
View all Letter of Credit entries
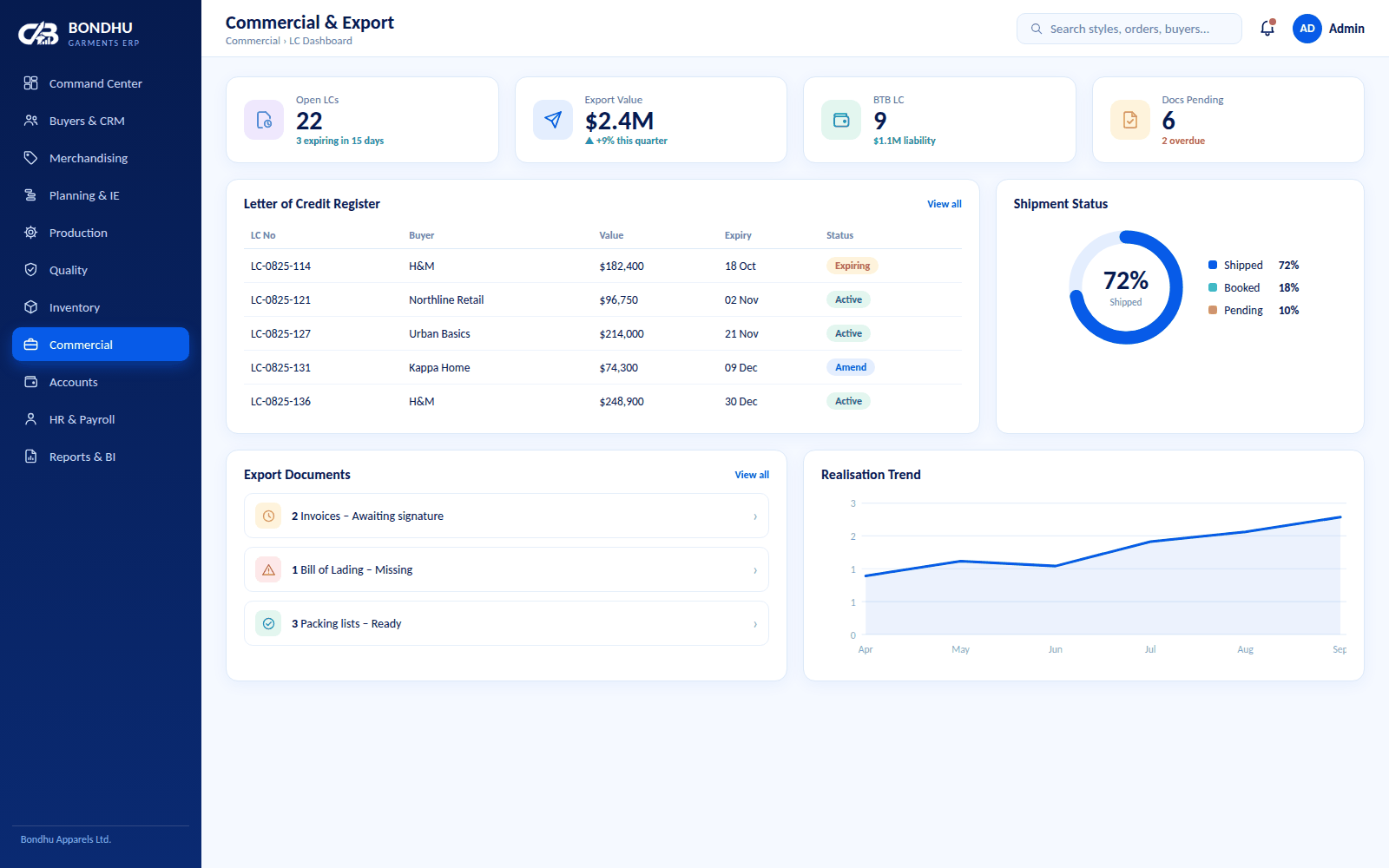tap(945, 204)
